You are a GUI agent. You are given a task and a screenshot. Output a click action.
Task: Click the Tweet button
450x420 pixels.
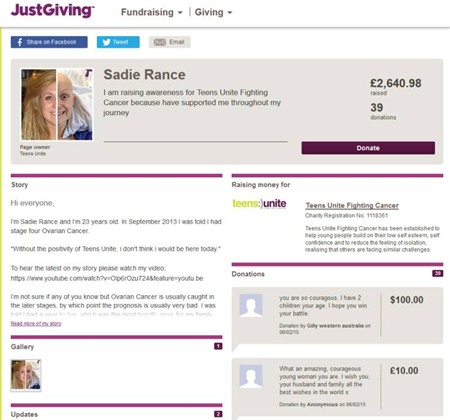pyautogui.click(x=118, y=42)
